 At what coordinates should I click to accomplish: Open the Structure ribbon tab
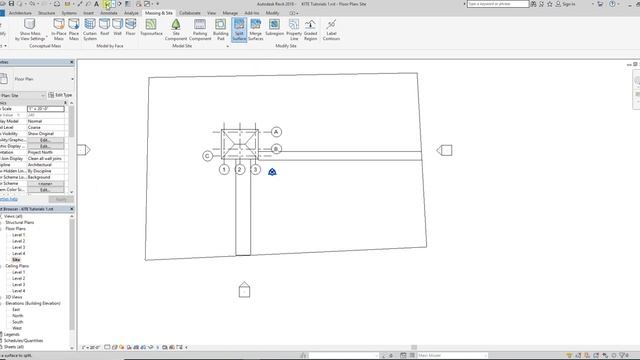point(47,13)
